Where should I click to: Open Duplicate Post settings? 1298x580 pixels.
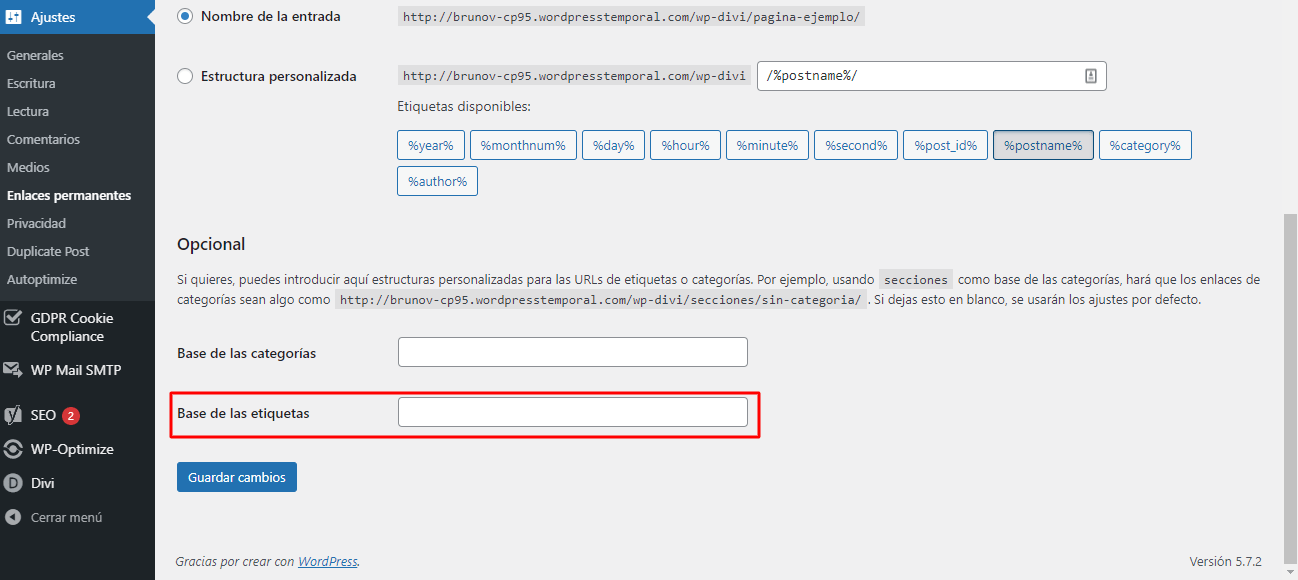pos(48,251)
